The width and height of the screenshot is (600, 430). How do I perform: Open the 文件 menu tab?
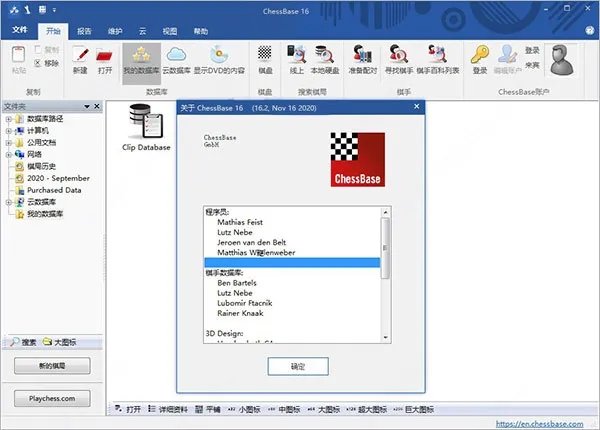tap(18, 31)
